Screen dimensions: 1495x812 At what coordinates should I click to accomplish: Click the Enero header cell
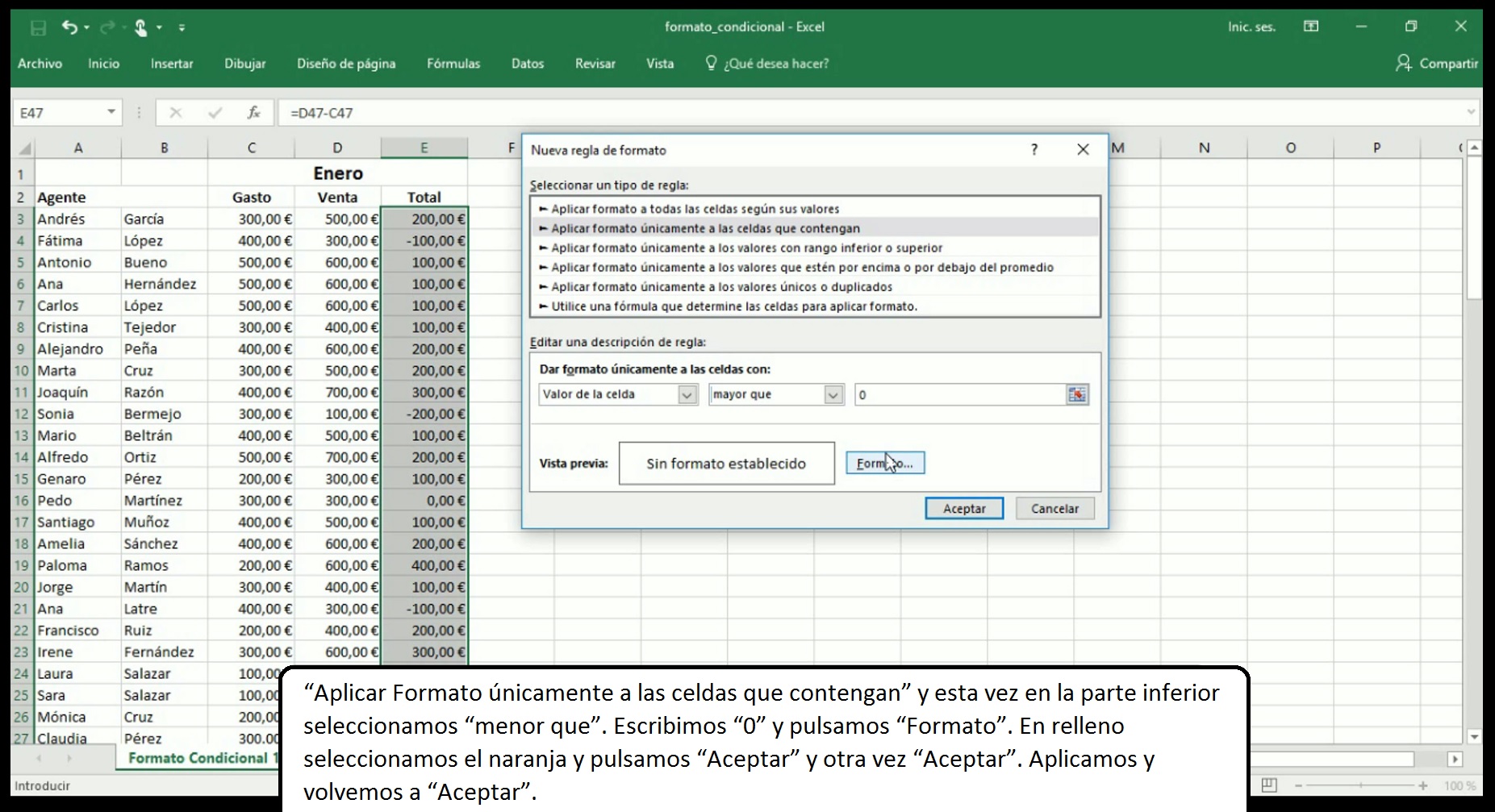[x=337, y=173]
